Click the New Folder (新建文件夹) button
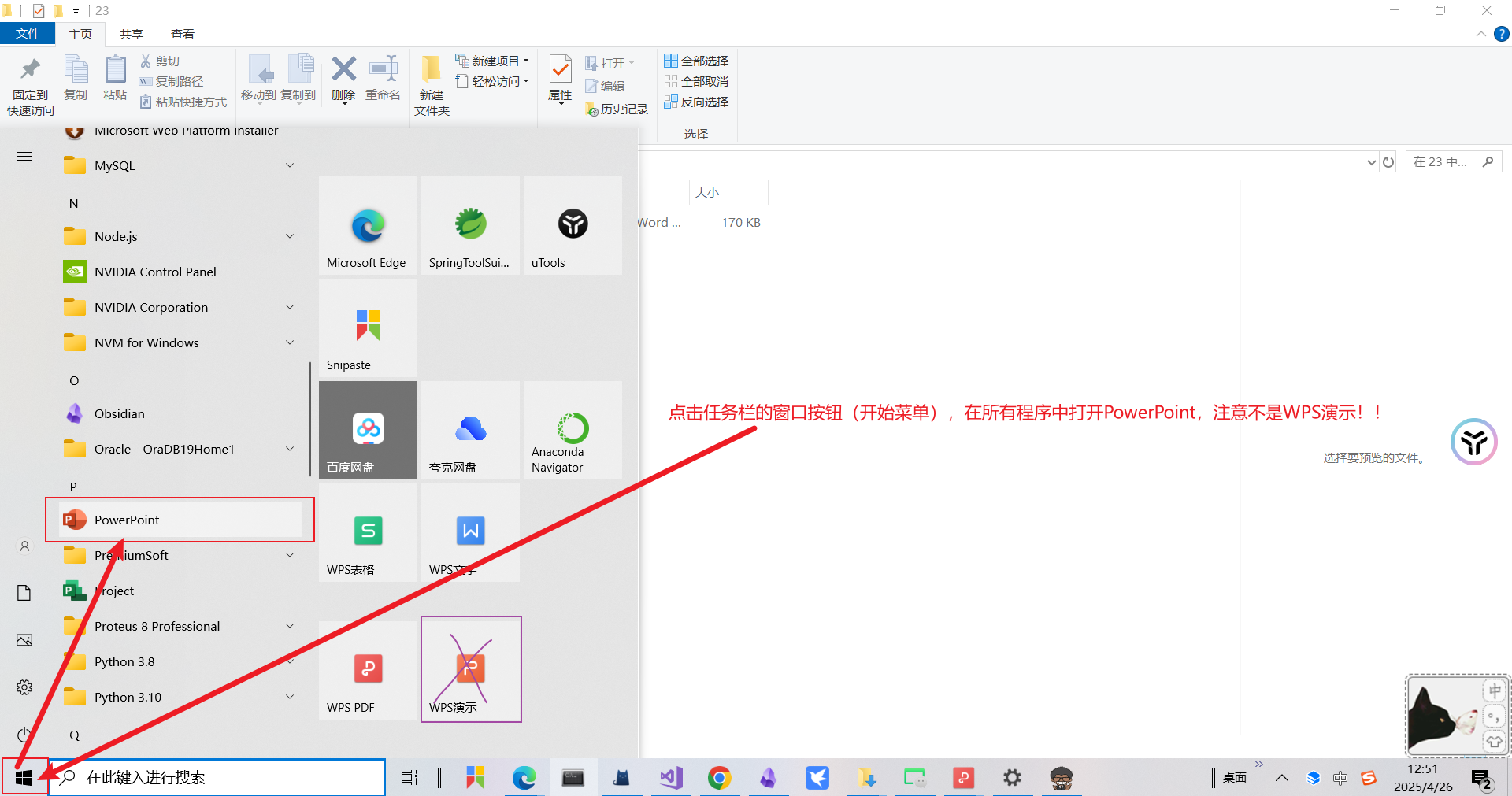This screenshot has width=1512, height=796. (x=432, y=85)
